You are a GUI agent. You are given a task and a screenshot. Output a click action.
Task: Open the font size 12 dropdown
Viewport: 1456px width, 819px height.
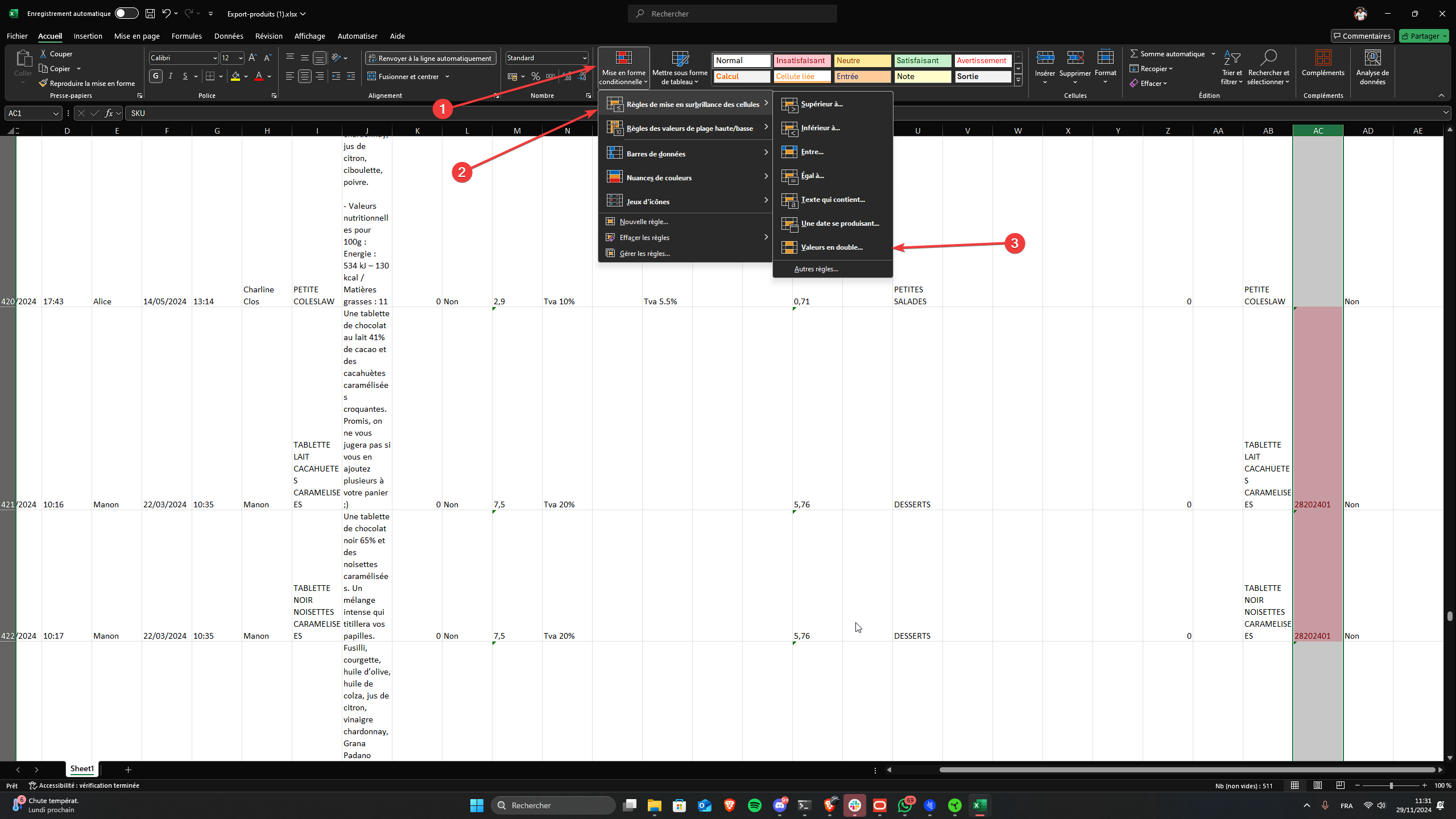point(241,58)
